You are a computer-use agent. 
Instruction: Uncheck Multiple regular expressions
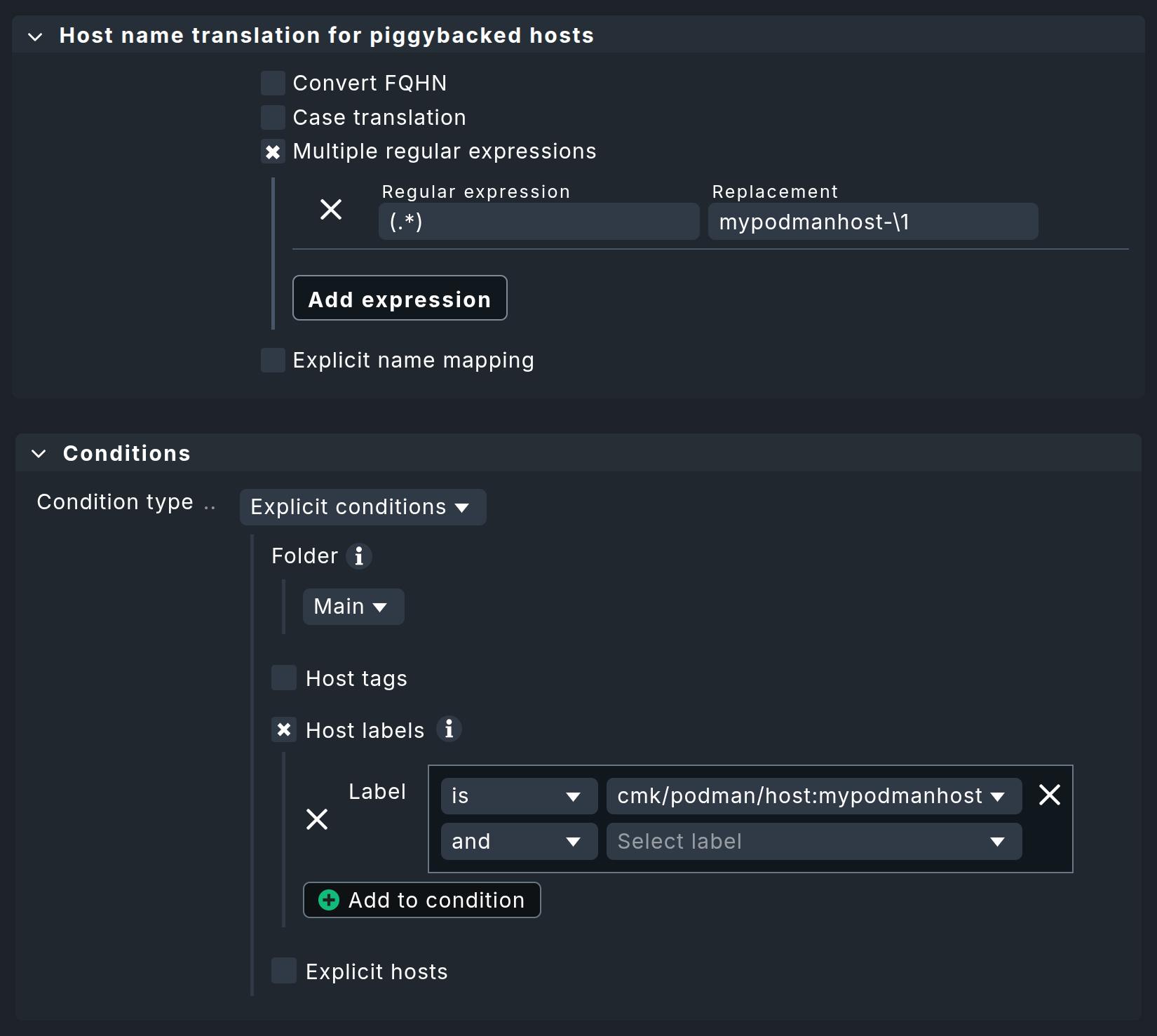[273, 152]
